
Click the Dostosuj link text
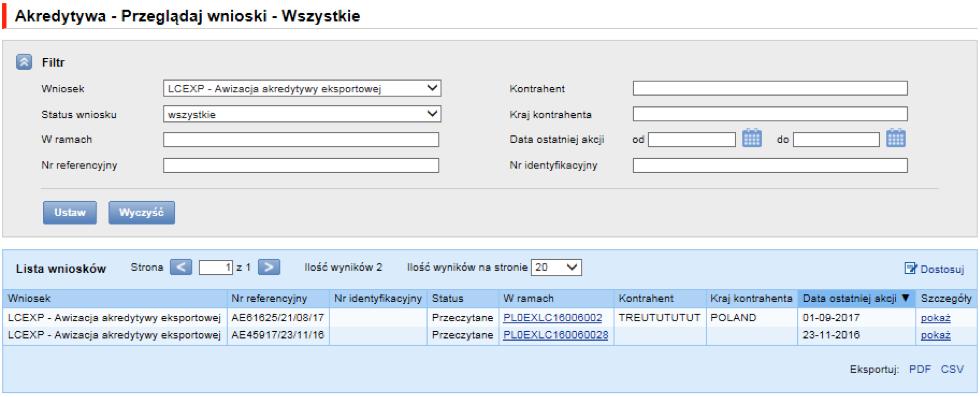942,269
